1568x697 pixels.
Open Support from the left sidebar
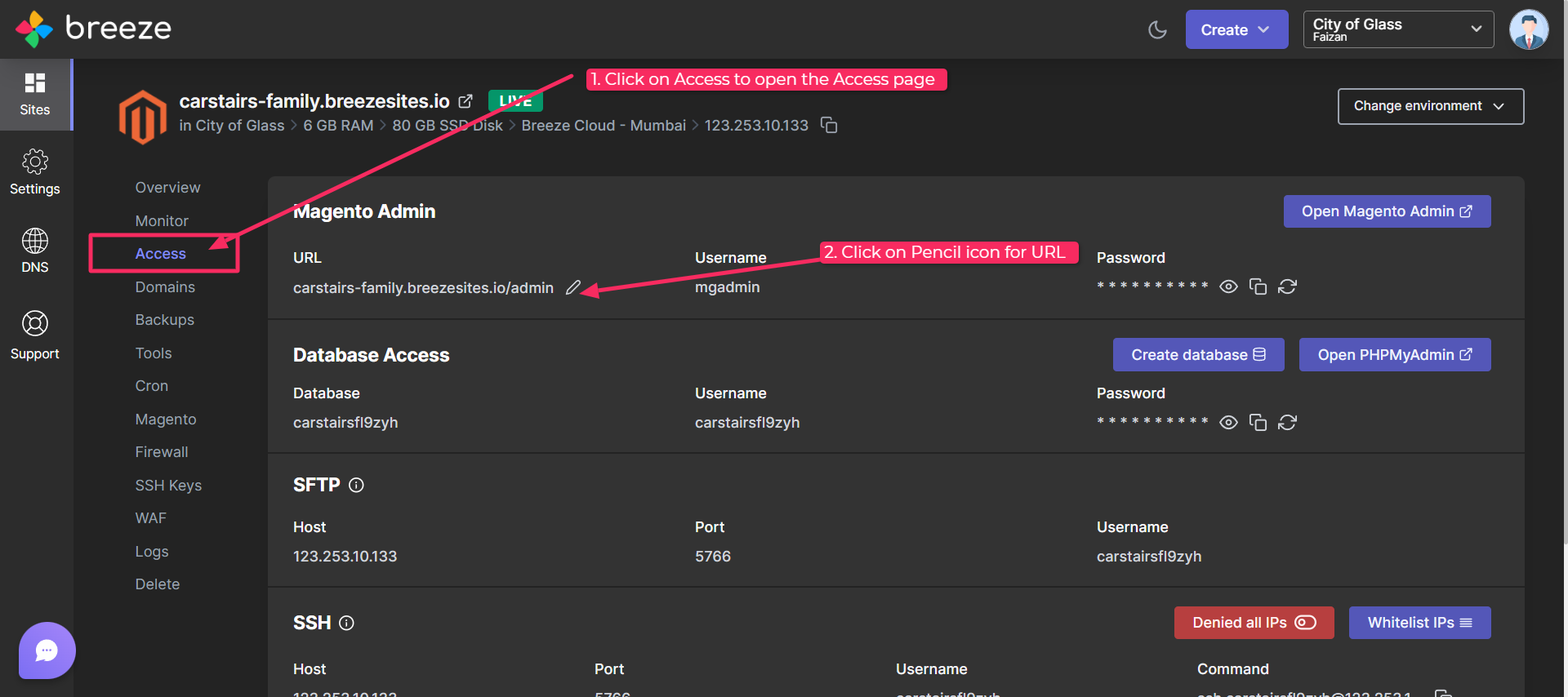35,335
